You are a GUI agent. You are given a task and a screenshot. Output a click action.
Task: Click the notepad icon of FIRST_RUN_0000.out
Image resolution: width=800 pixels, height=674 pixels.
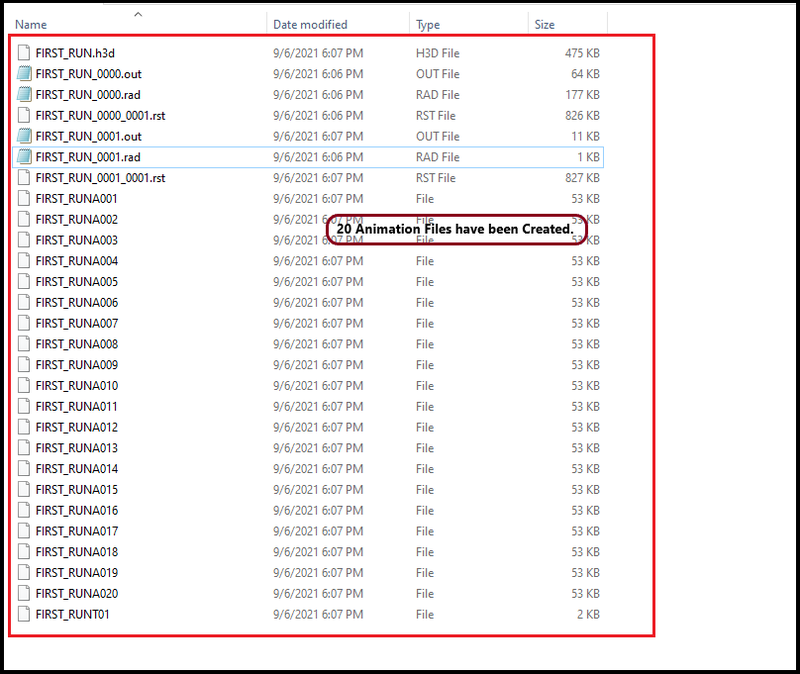coord(24,74)
